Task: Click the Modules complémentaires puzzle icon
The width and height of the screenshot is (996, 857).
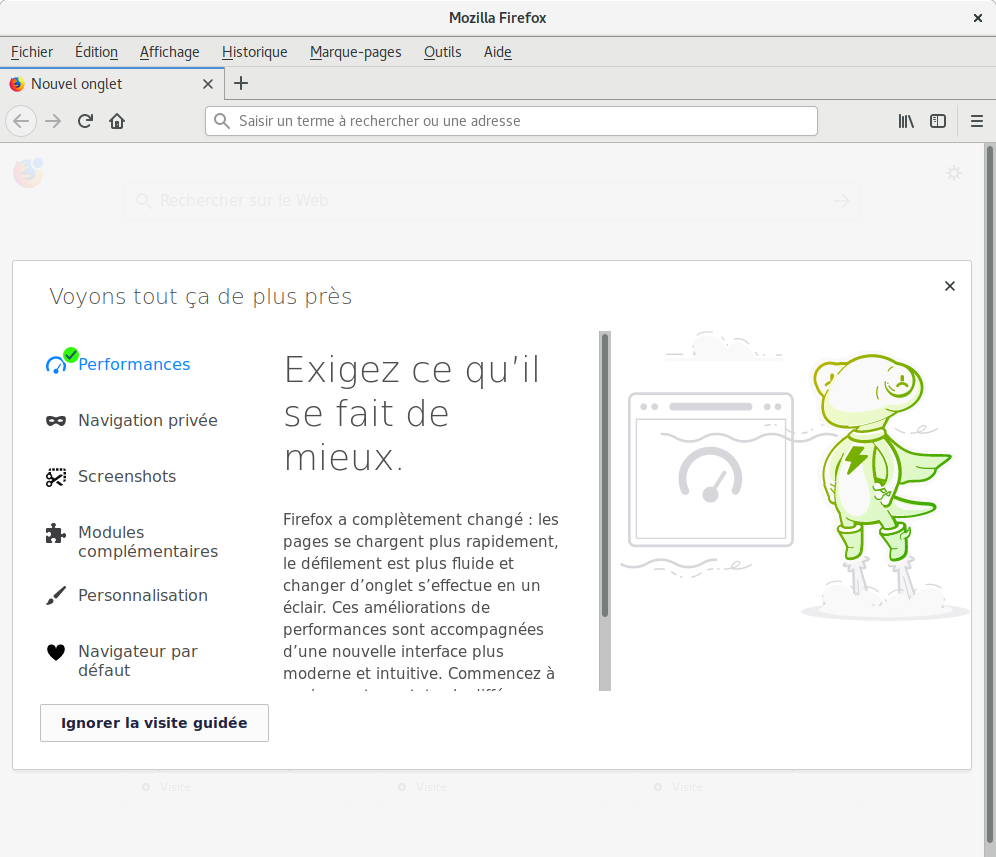Action: pyautogui.click(x=56, y=533)
